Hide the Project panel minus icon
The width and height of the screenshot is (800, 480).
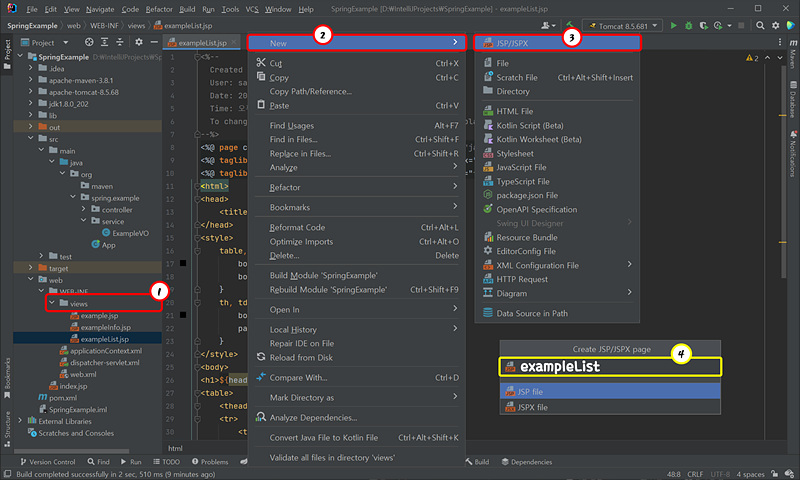[x=154, y=42]
